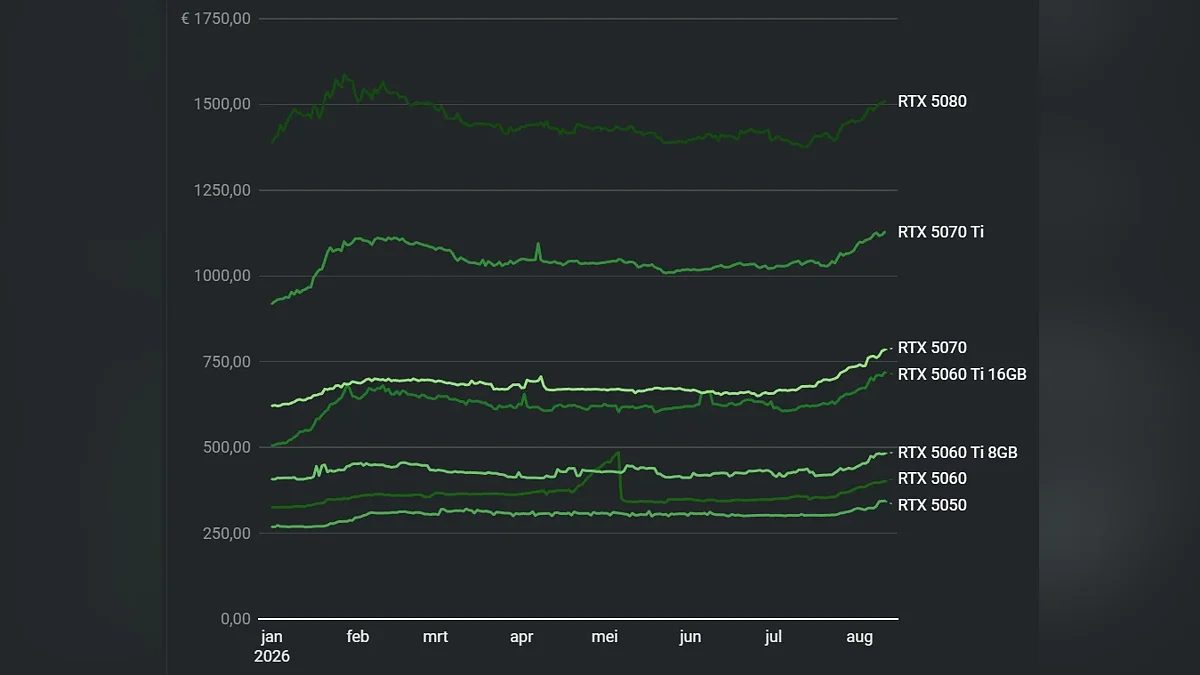The height and width of the screenshot is (675, 1200).
Task: Click the 0,00 axis value
Action: [235, 619]
